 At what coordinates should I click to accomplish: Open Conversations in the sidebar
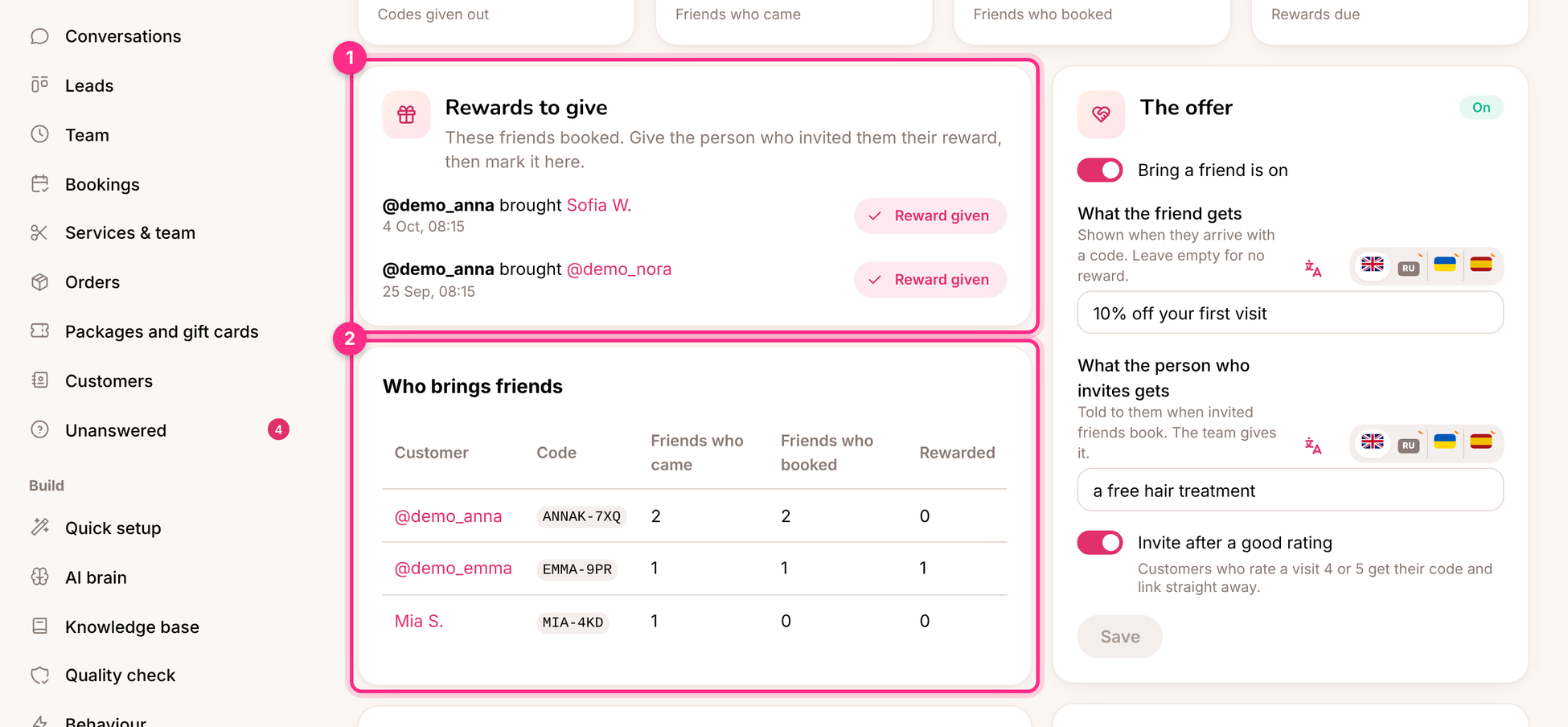click(123, 36)
